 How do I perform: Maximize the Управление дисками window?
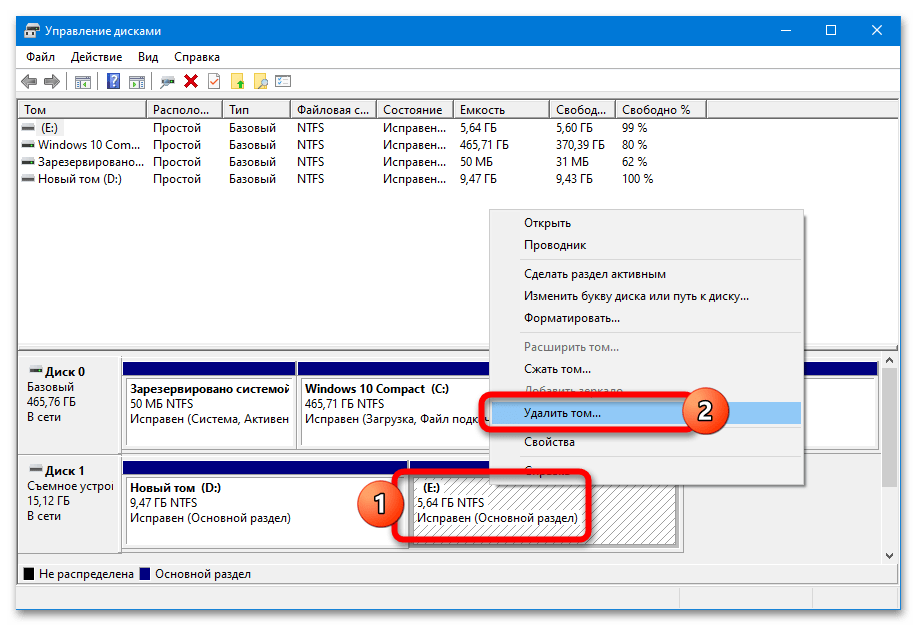tap(830, 30)
